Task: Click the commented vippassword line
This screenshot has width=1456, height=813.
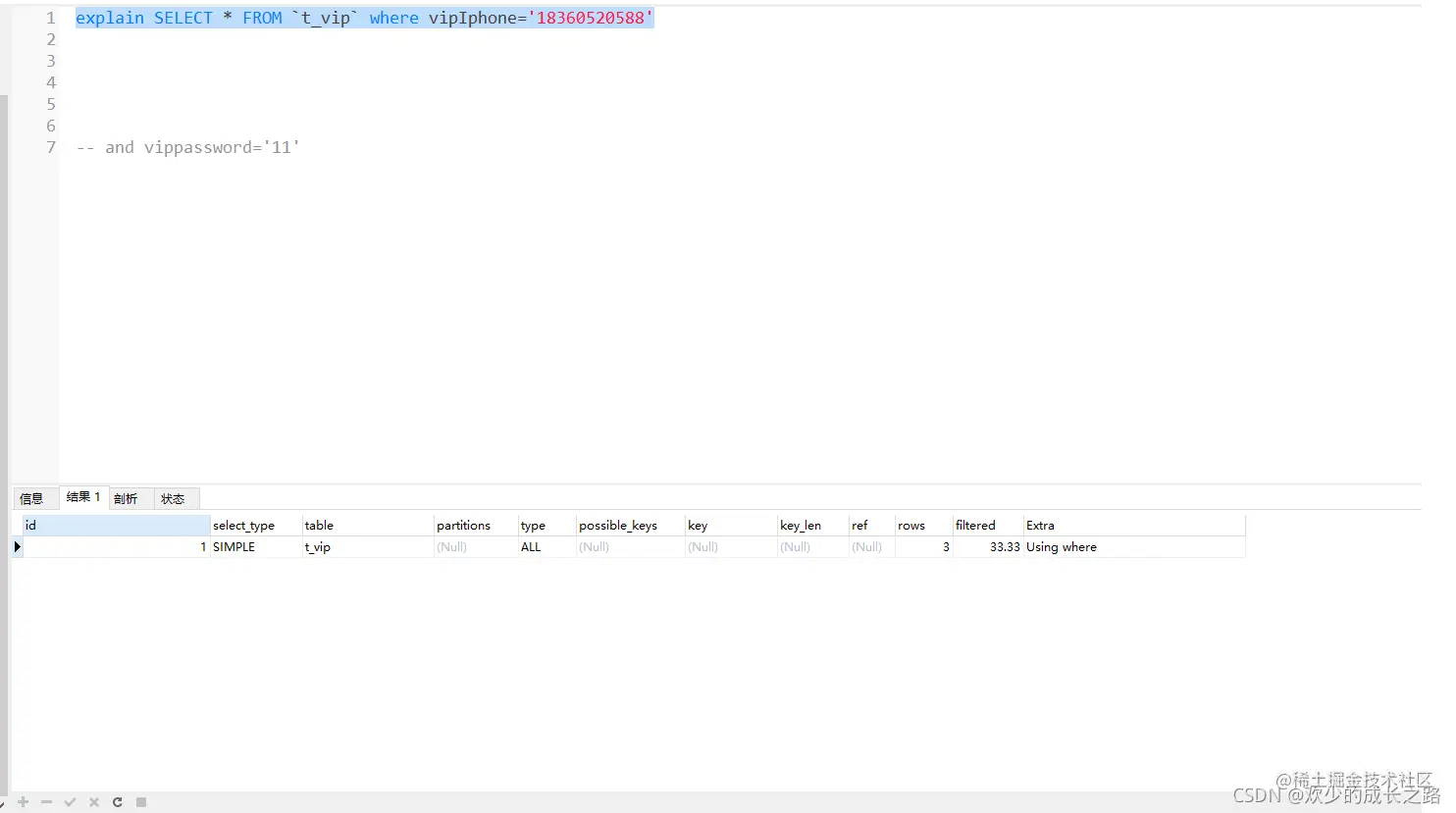Action: (188, 147)
